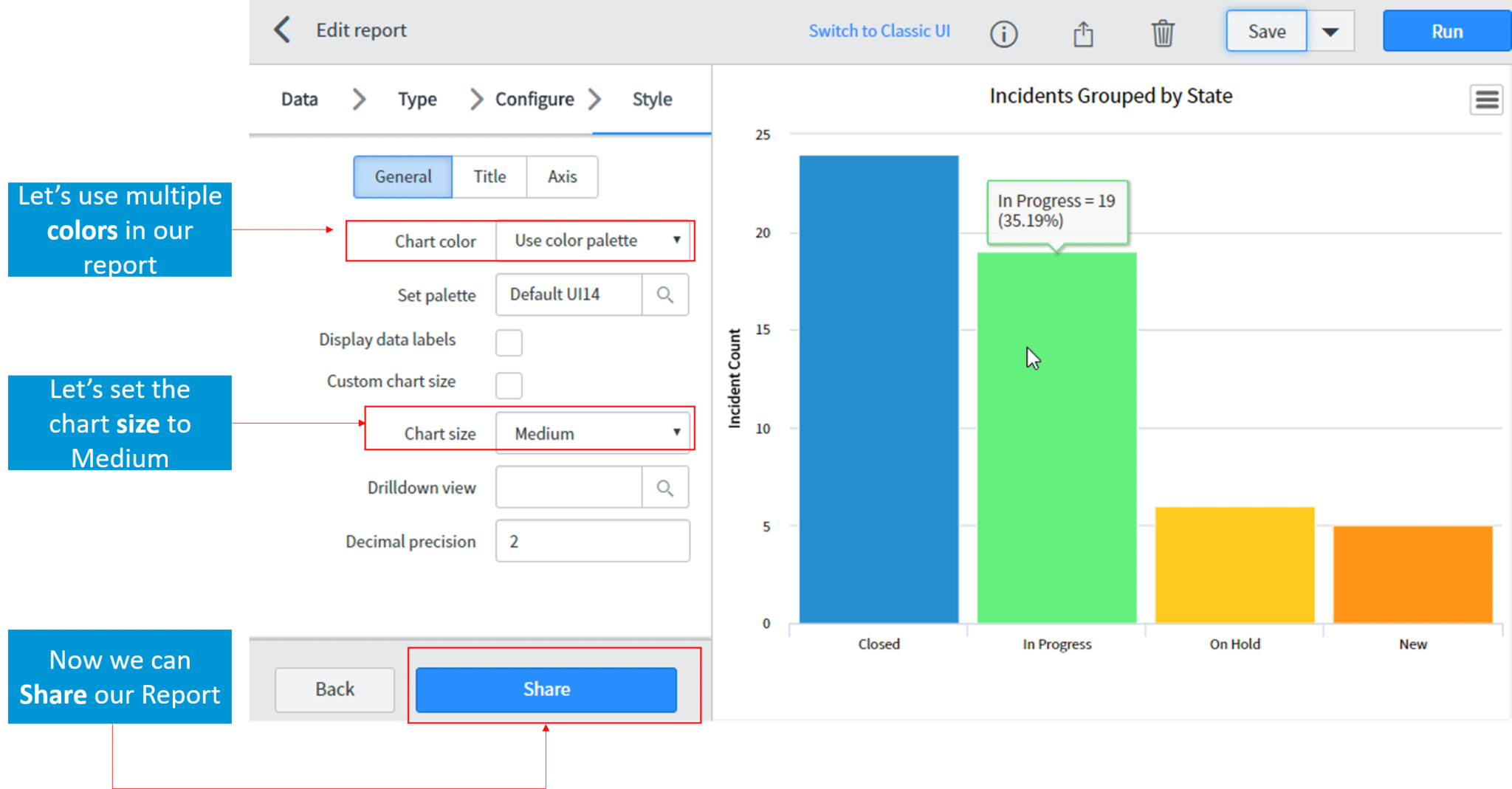The width and height of the screenshot is (1512, 789).
Task: Click the Incident Count axis title
Action: (x=734, y=378)
